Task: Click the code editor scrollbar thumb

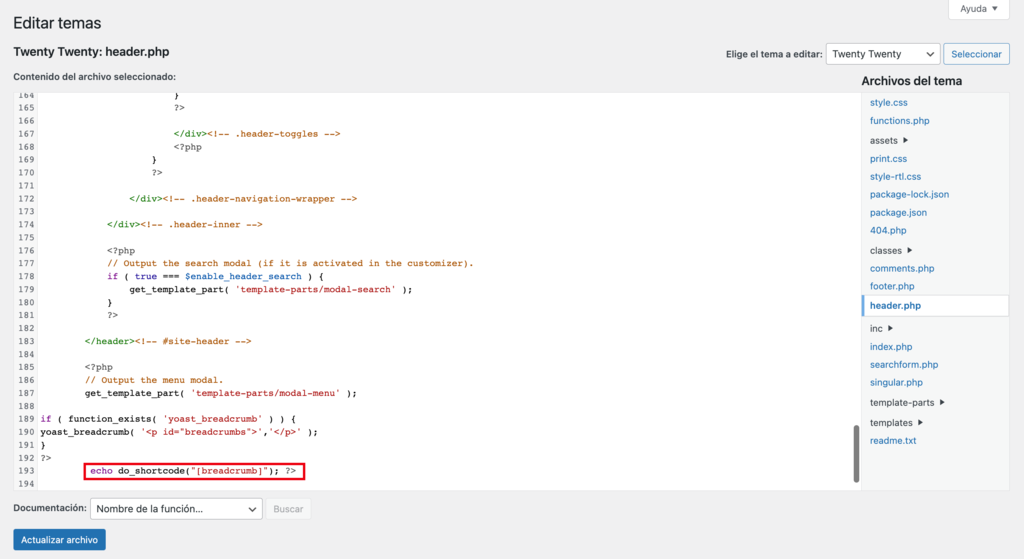Action: tap(856, 454)
